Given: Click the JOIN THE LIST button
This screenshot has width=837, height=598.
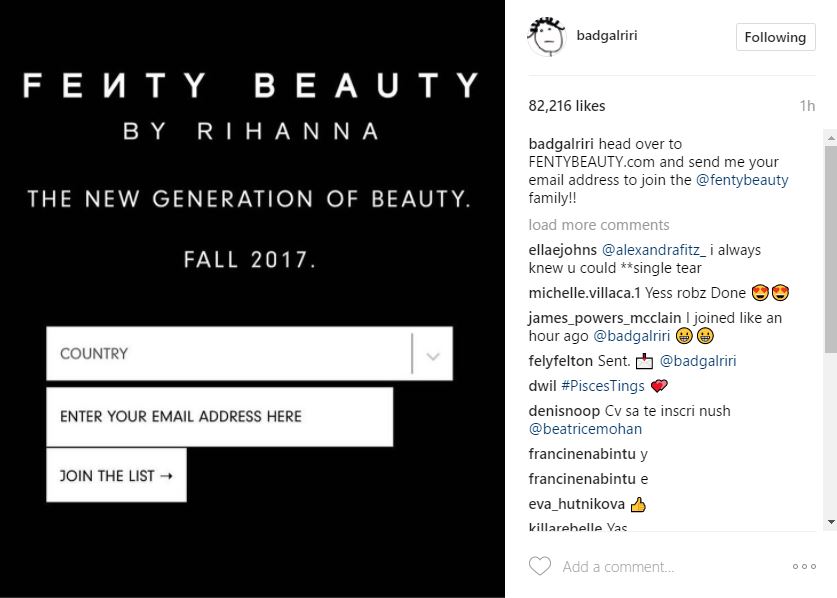Looking at the screenshot, I should click(116, 475).
